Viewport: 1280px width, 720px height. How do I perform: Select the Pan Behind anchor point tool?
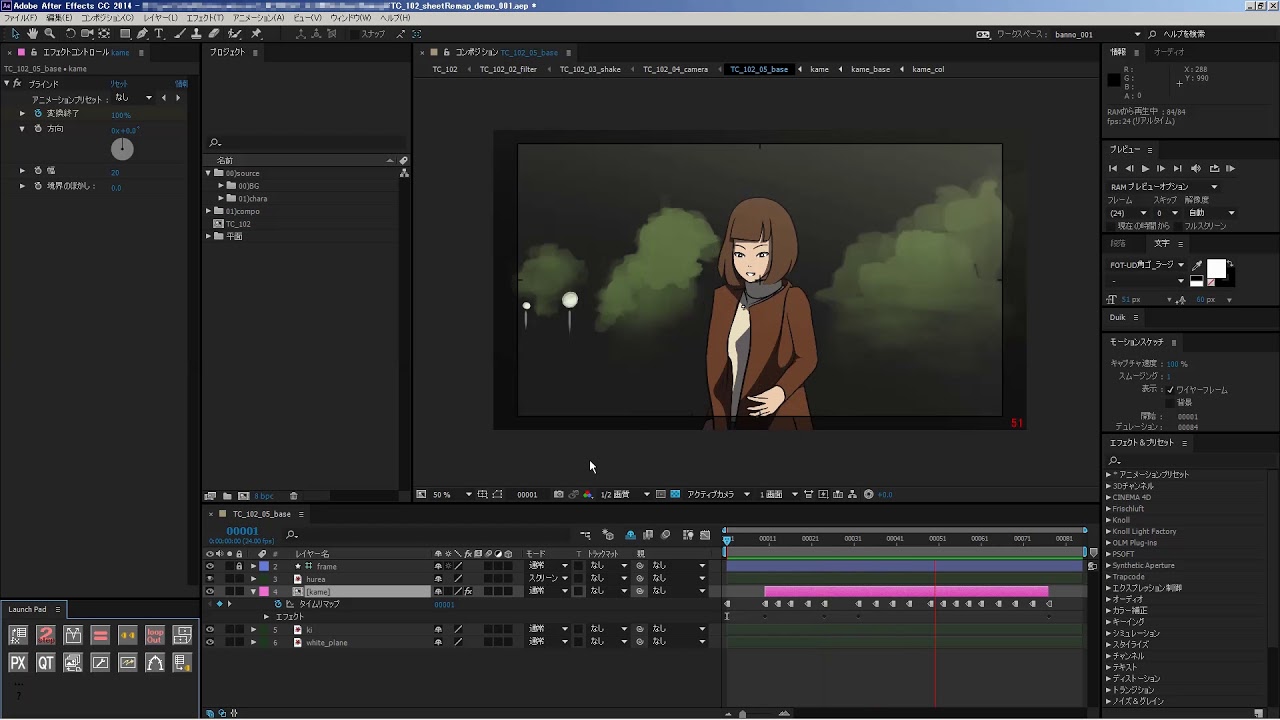point(104,33)
